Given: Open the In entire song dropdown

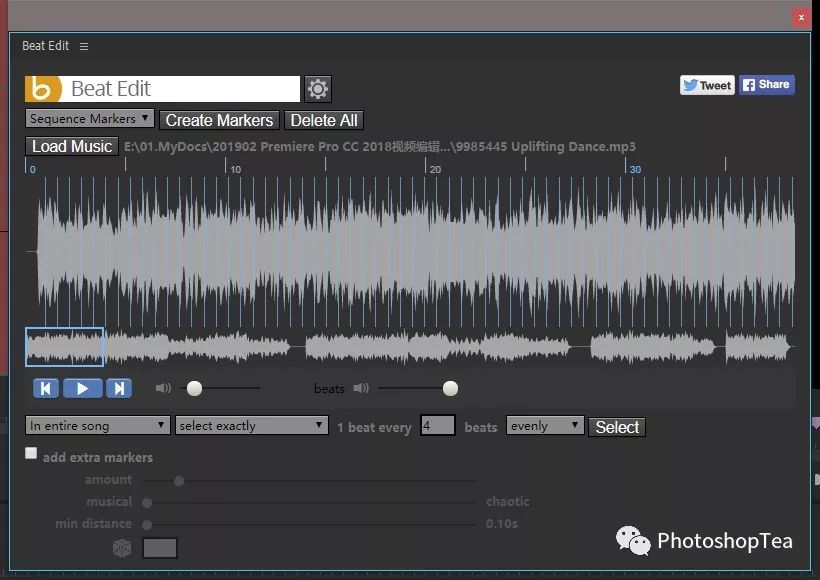Looking at the screenshot, I should 98,426.
